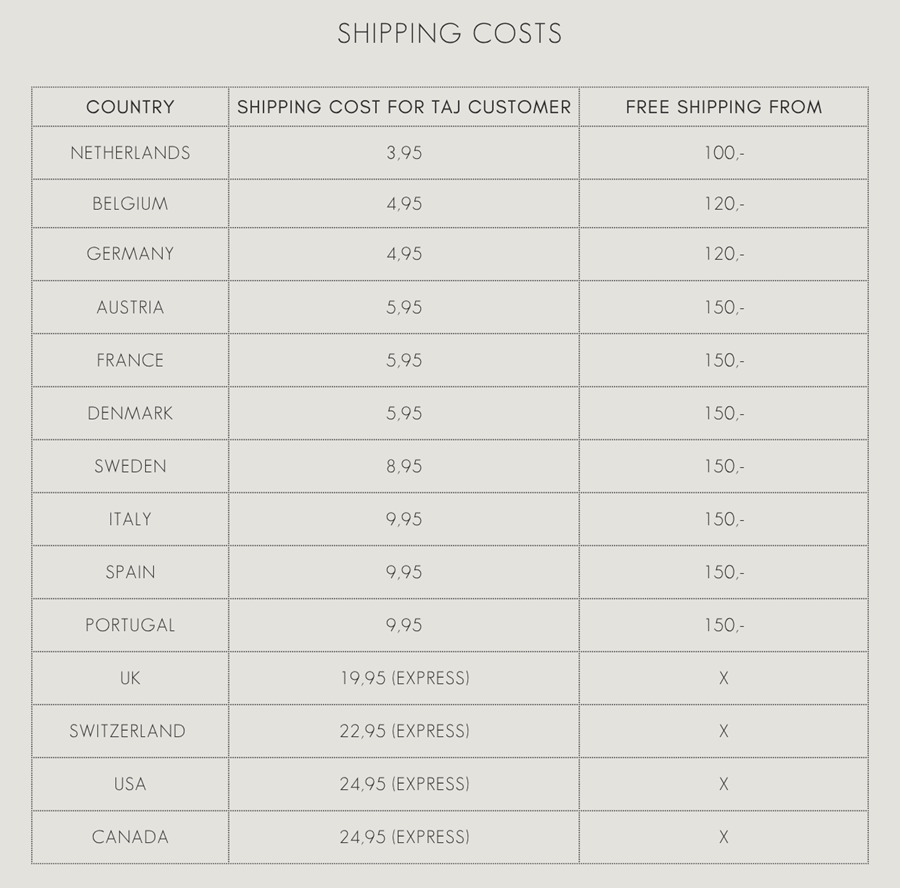900x888 pixels.
Task: Click the X in the UK row
Action: point(724,678)
